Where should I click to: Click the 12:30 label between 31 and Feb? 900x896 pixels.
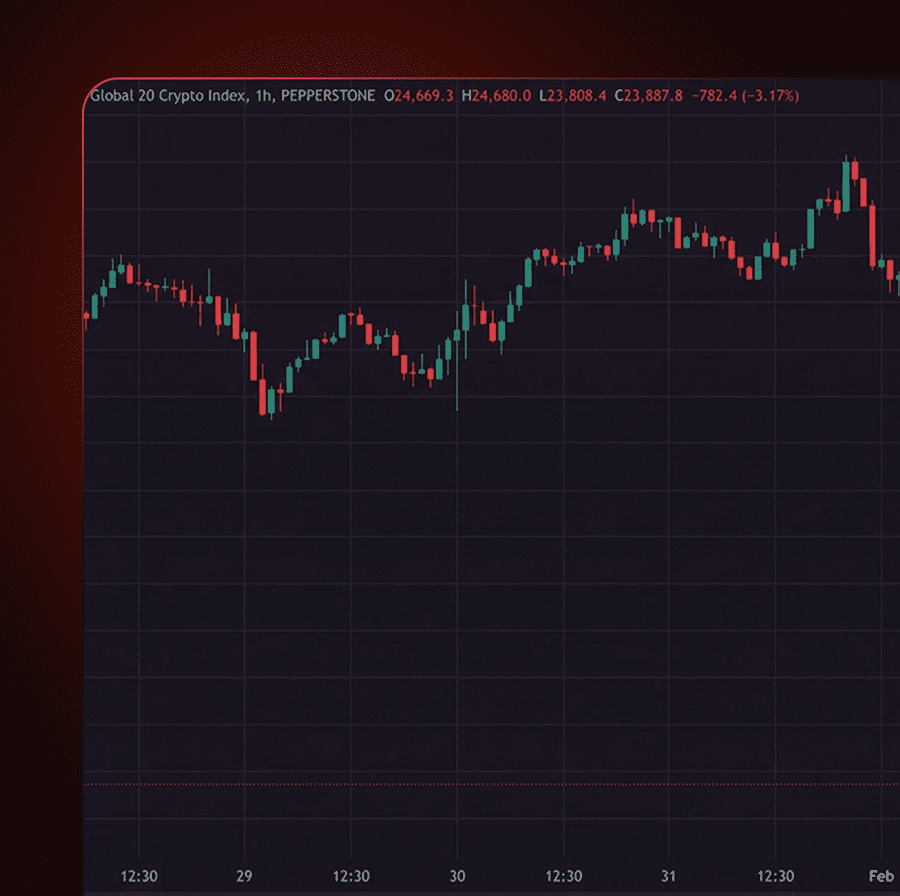pyautogui.click(x=778, y=876)
